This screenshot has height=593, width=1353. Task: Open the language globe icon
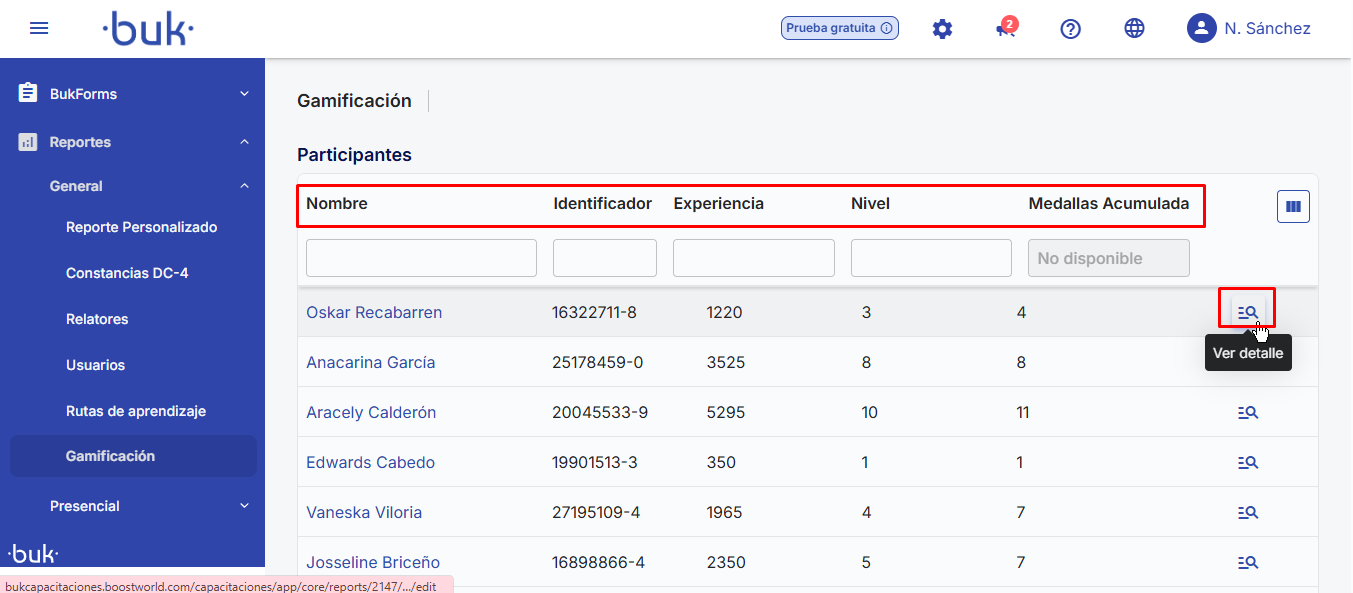coord(1134,29)
